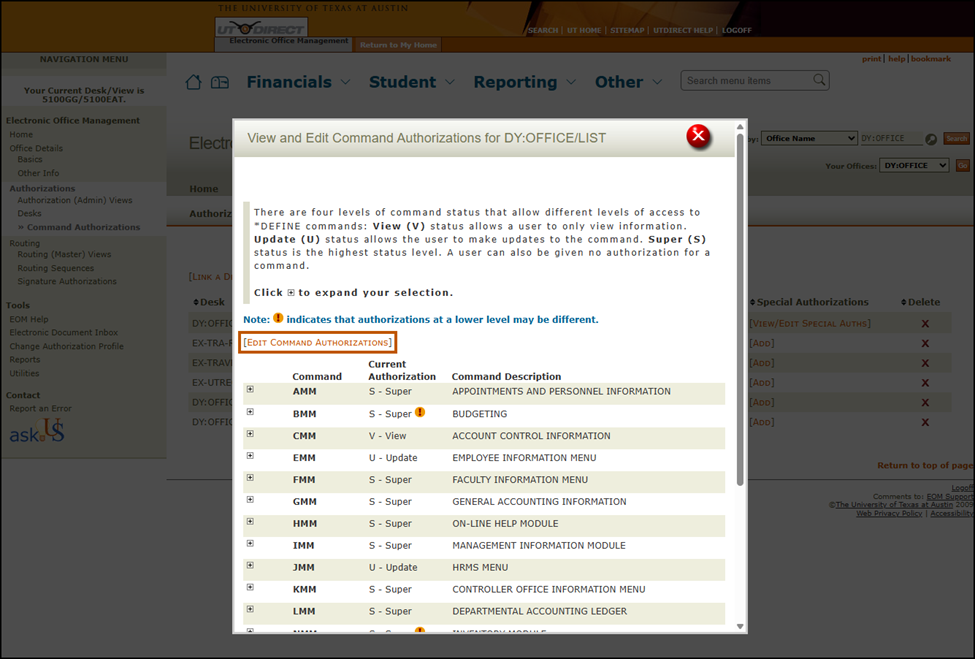Image resolution: width=975 pixels, height=659 pixels.
Task: Click the warning icon beside BMM authorization
Action: coord(420,412)
